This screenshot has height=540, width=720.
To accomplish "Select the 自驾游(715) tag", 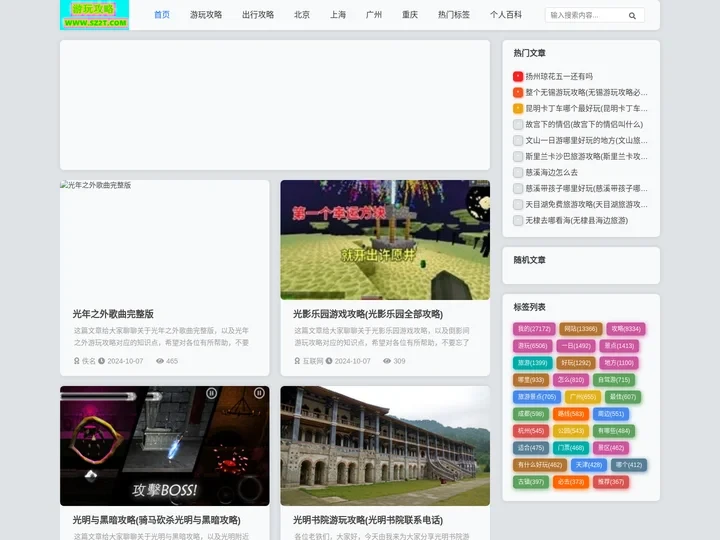I will click(x=613, y=380).
